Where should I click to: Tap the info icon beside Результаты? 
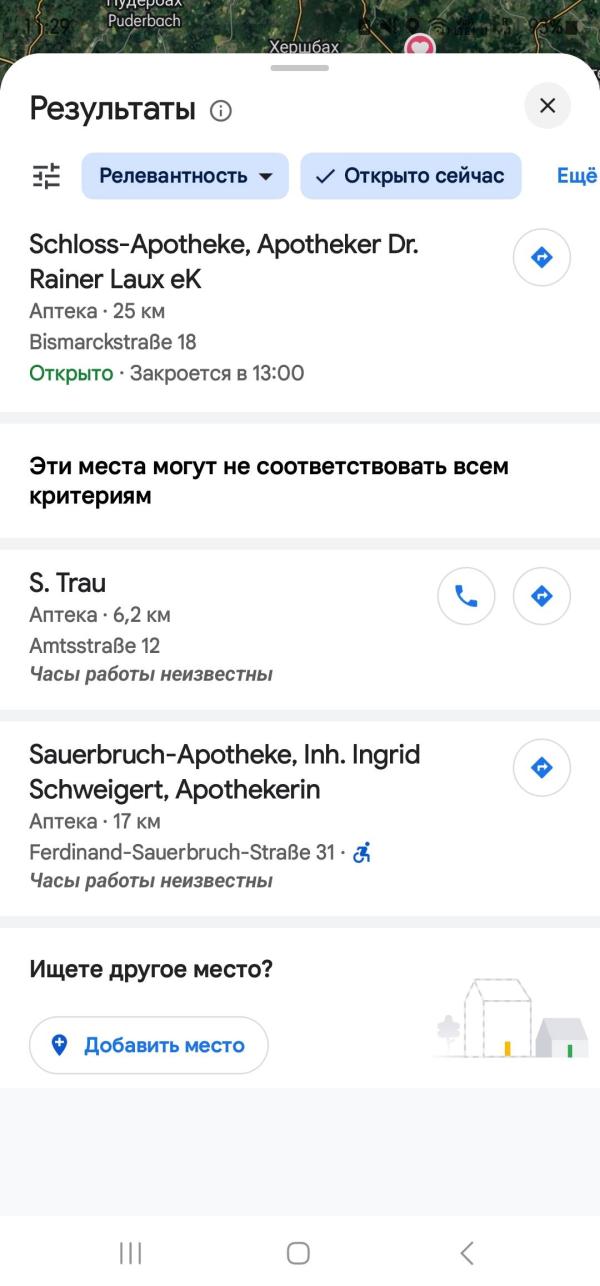(x=220, y=110)
